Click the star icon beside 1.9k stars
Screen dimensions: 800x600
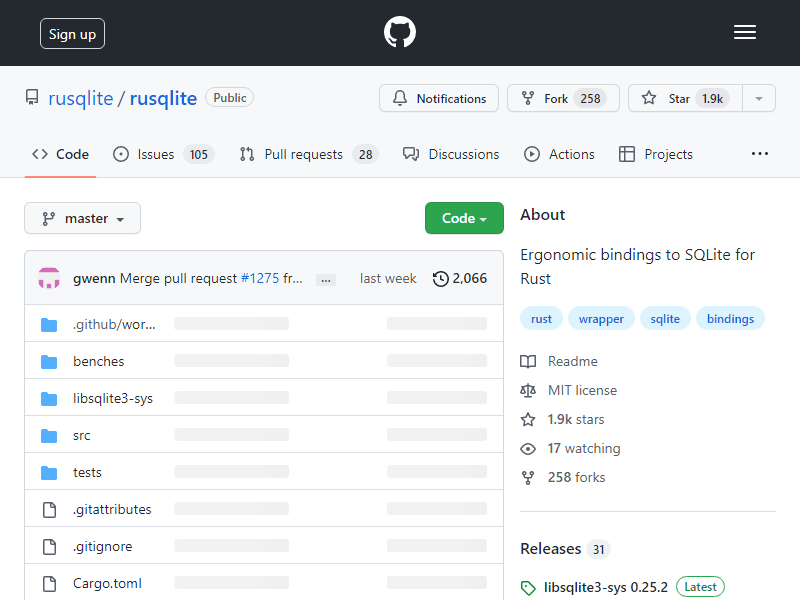[x=528, y=420]
